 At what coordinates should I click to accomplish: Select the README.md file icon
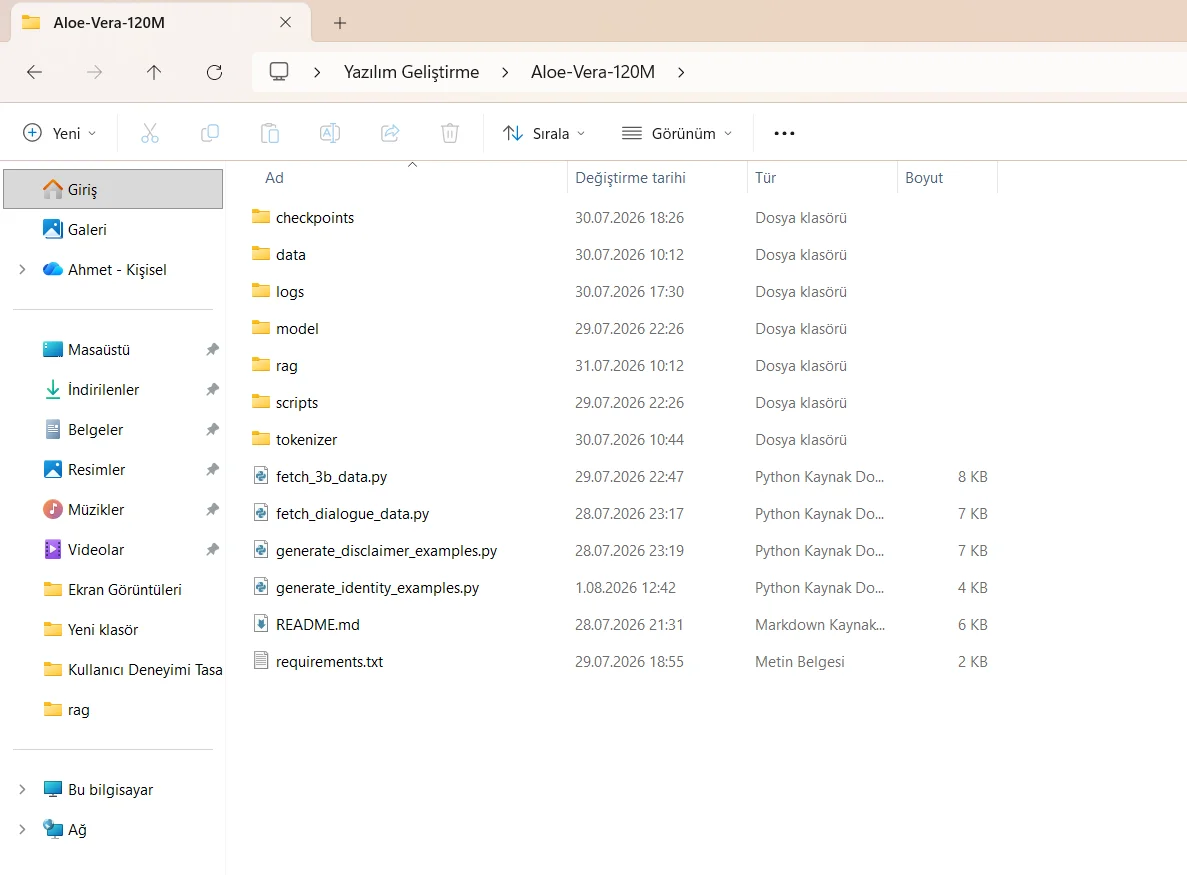pyautogui.click(x=260, y=624)
